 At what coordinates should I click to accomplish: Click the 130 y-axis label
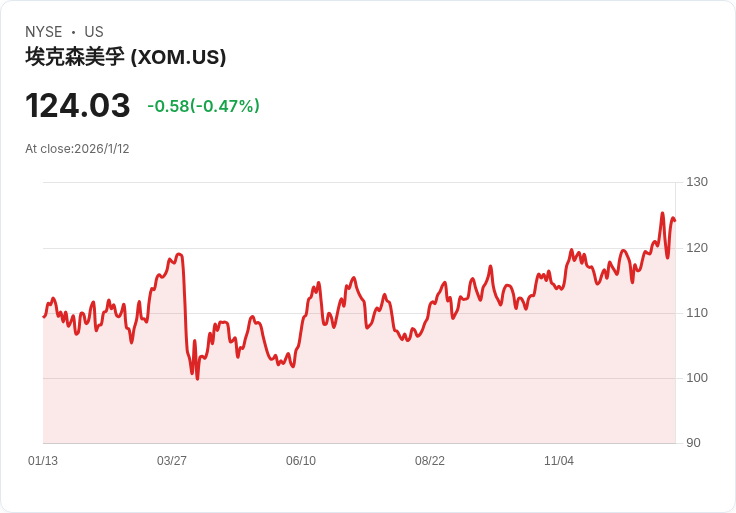click(697, 182)
